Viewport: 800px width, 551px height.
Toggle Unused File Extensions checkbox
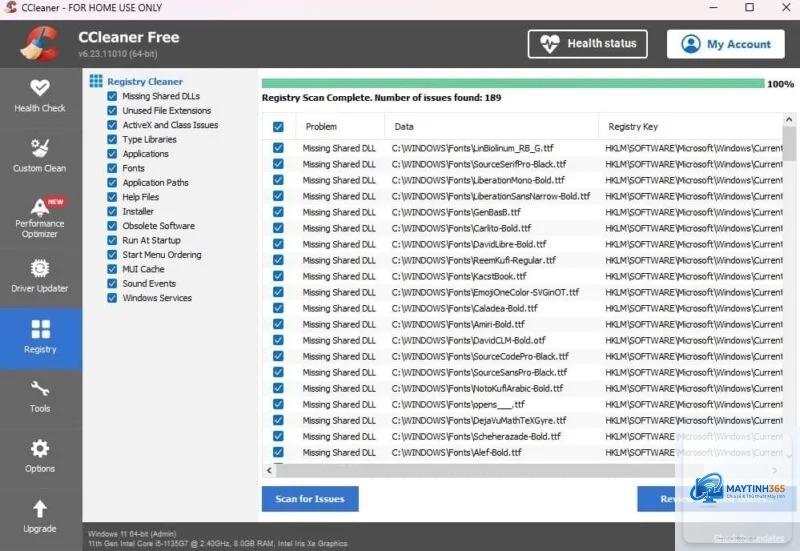pos(112,110)
